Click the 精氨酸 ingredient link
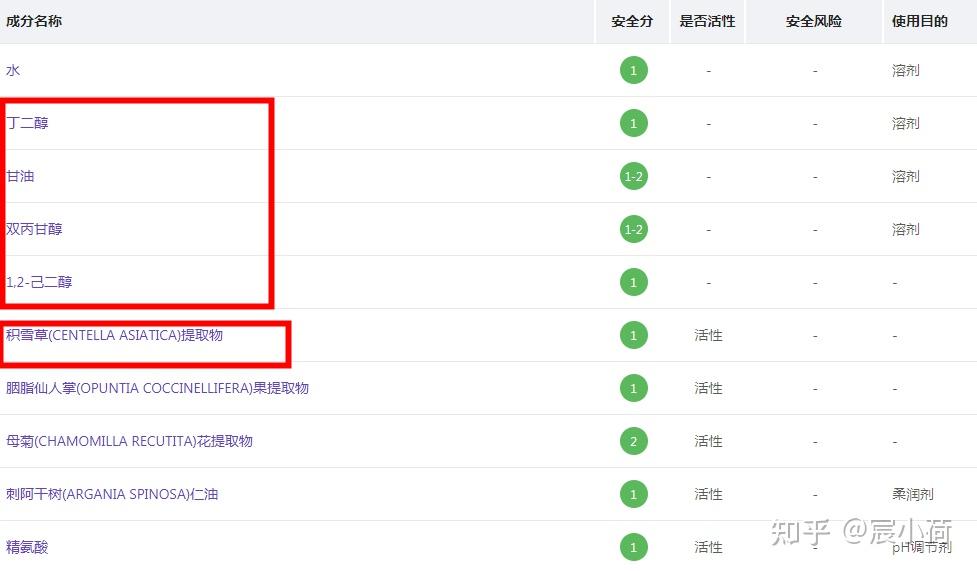This screenshot has width=977, height=571. click(x=27, y=547)
